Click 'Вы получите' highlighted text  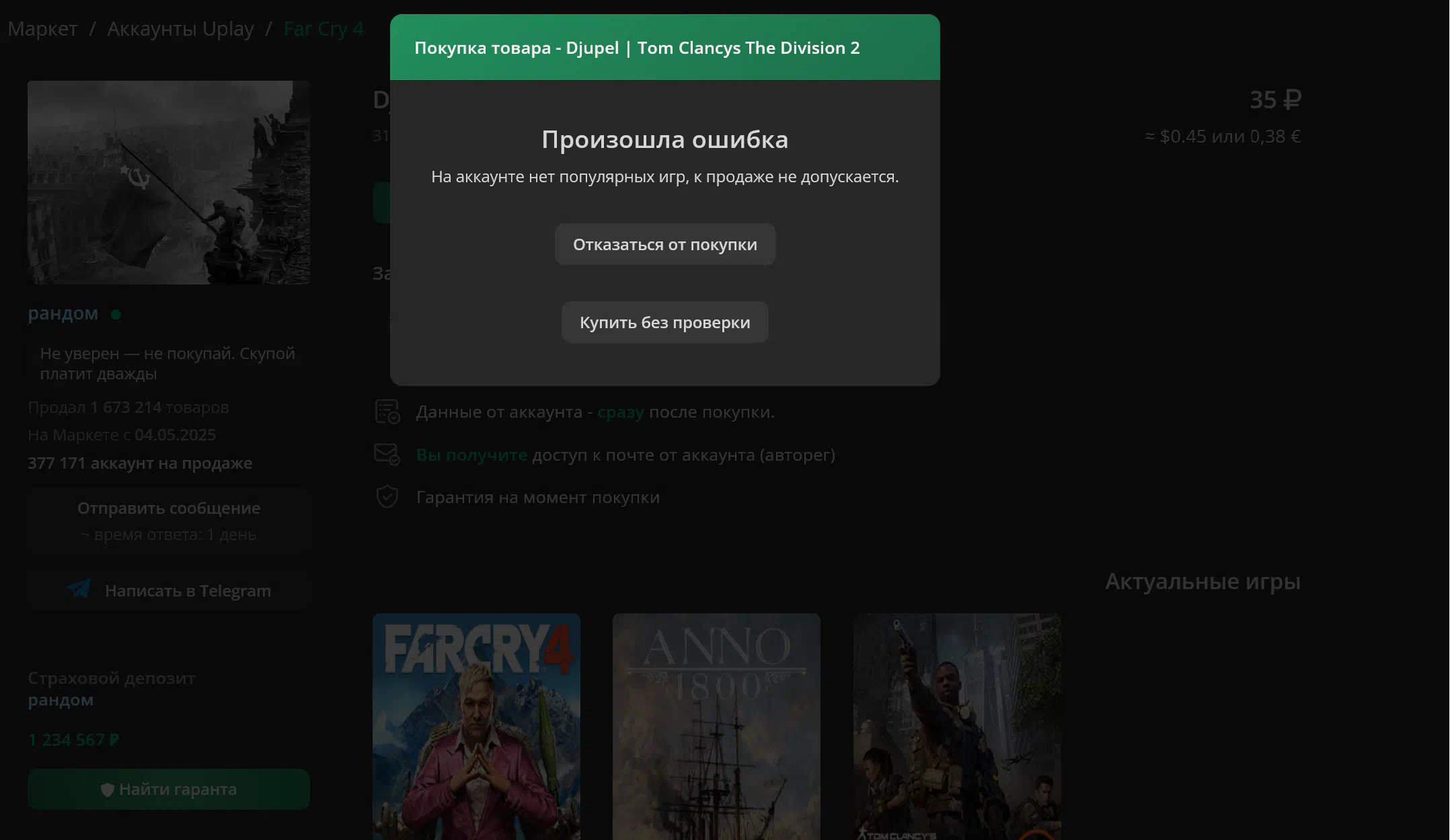click(x=471, y=455)
